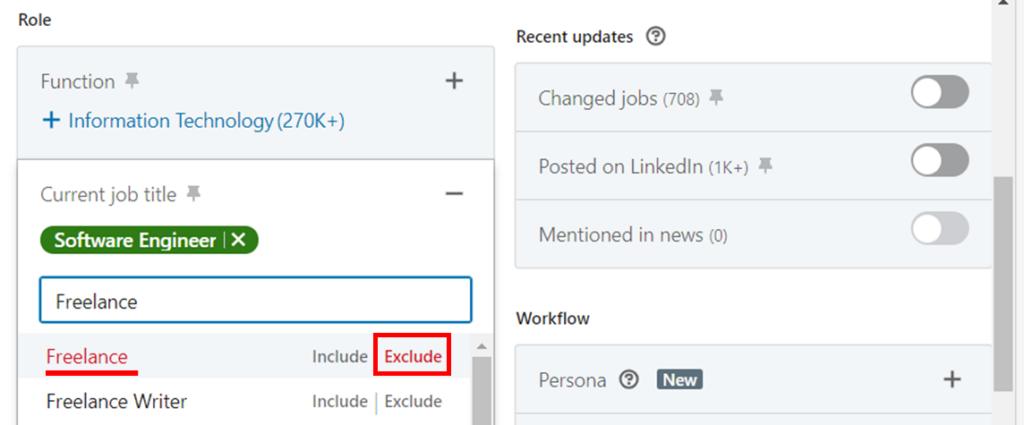
Task: Click the help icon beside Recent updates
Action: click(656, 37)
